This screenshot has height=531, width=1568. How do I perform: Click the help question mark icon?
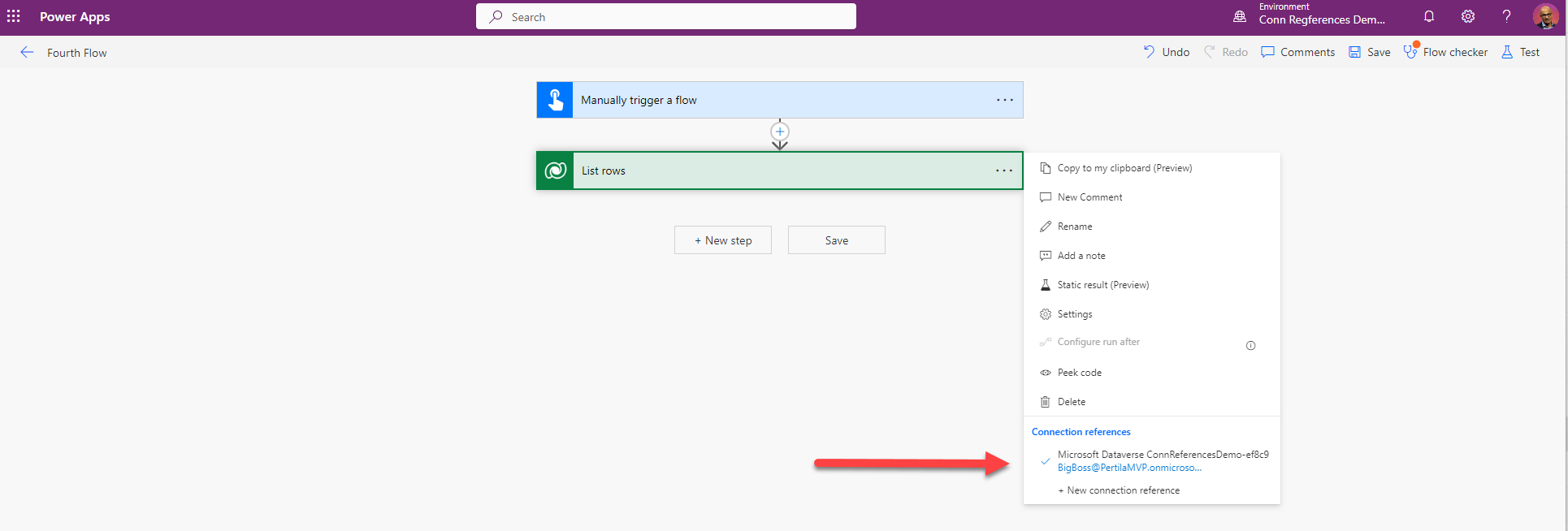(x=1506, y=16)
